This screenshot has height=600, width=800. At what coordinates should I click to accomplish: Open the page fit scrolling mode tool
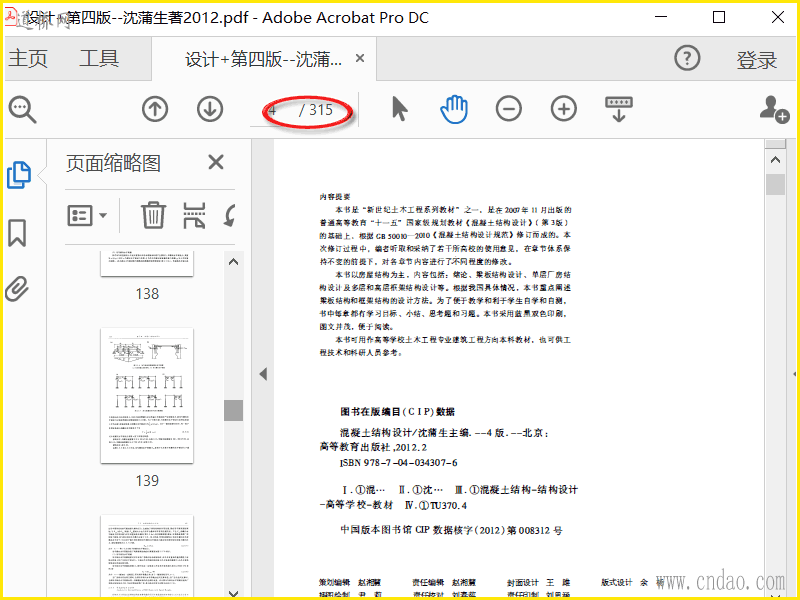tap(619, 109)
